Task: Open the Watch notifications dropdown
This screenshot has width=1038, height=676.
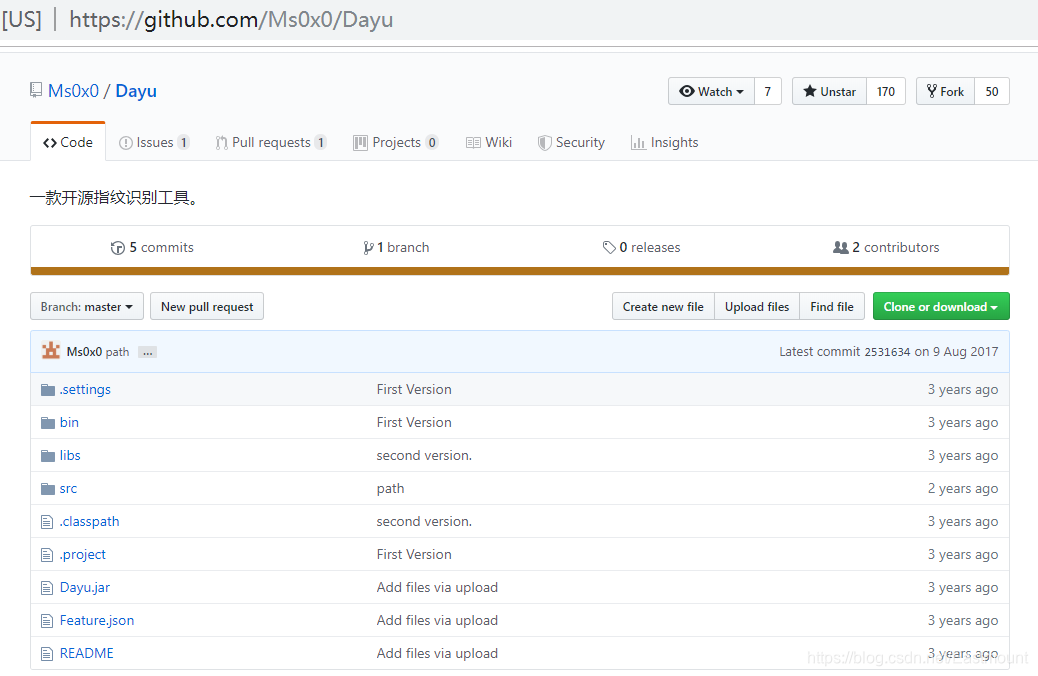Action: point(712,91)
